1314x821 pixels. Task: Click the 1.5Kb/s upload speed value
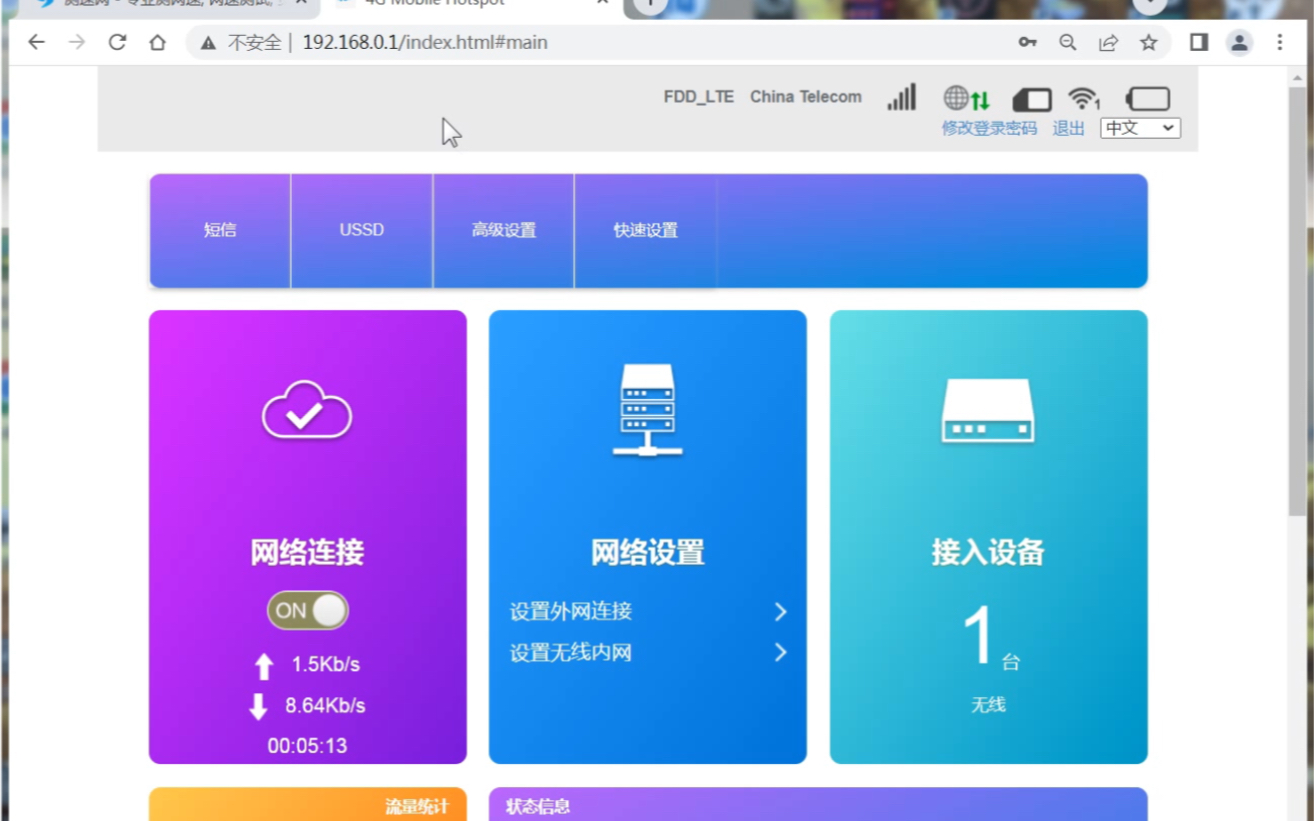(326, 665)
